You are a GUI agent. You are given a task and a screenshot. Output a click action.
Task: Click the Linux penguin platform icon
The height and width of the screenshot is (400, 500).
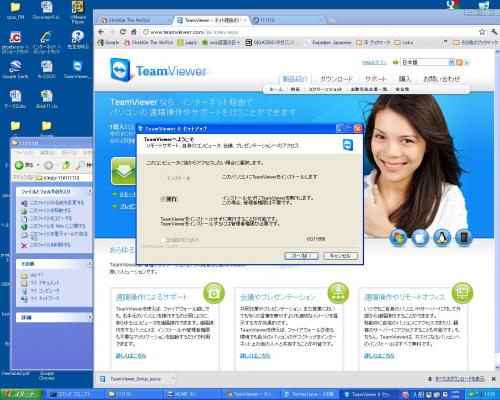coord(442,238)
